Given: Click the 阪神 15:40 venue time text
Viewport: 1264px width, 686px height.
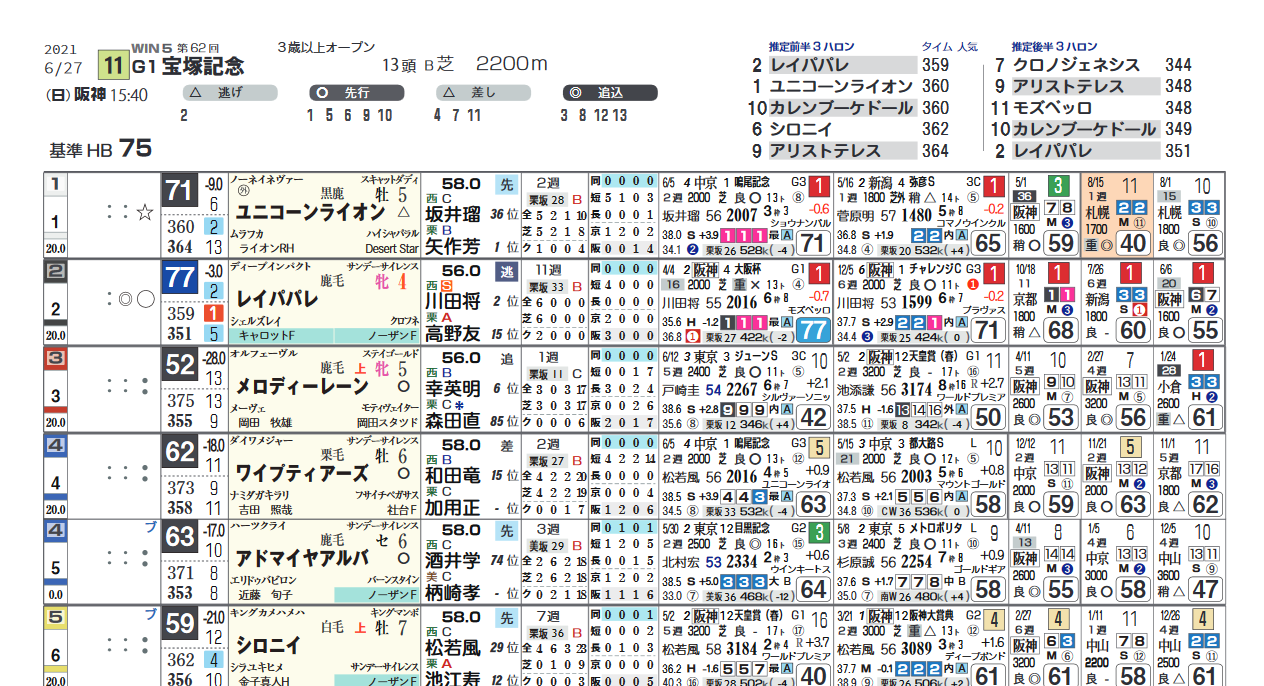Looking at the screenshot, I should (109, 96).
